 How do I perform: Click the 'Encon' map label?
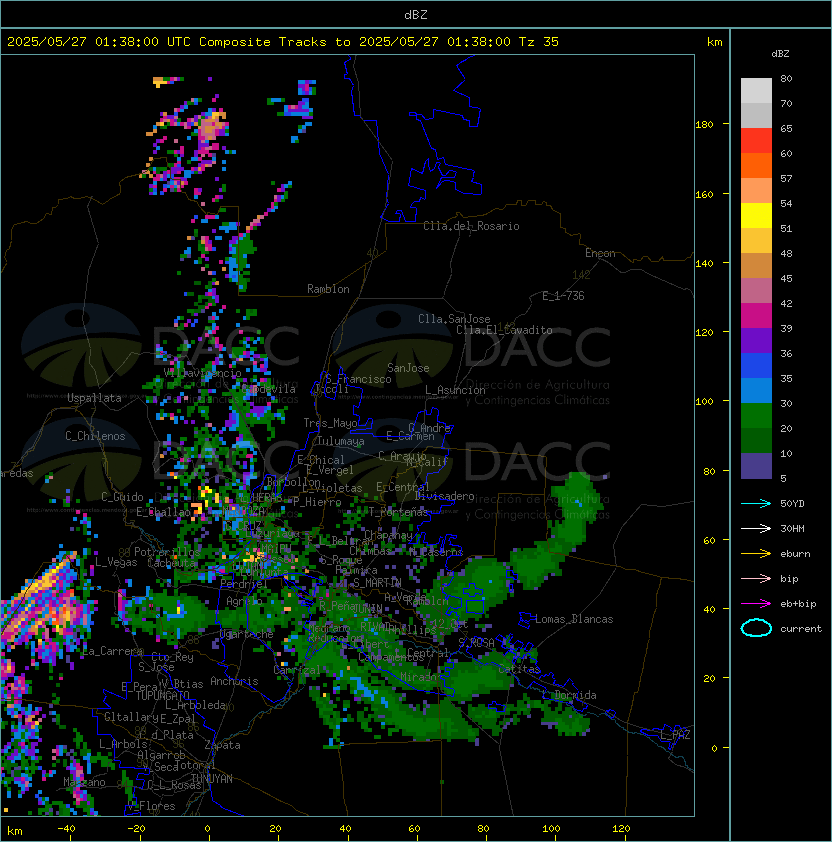point(600,253)
